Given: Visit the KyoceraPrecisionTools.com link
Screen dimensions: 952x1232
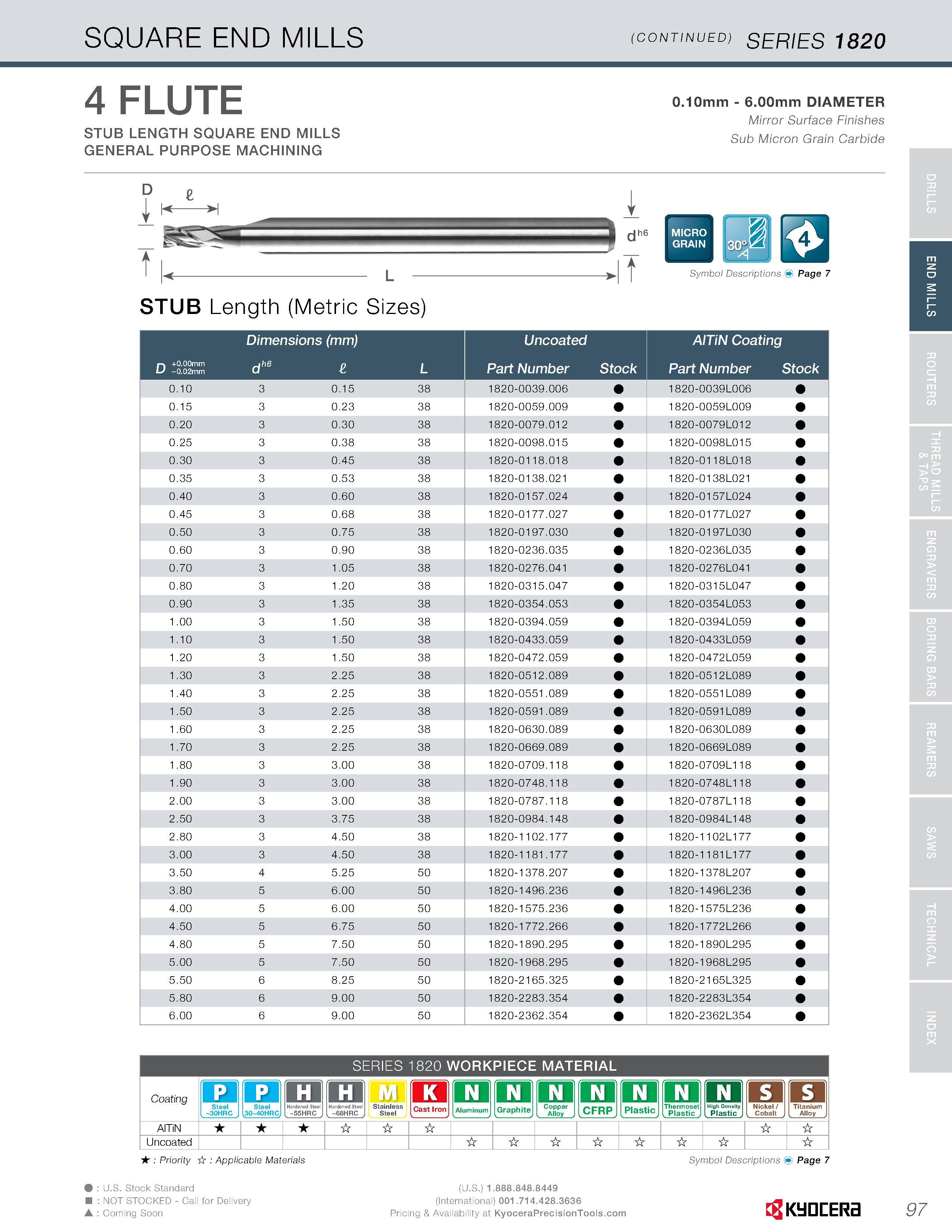Looking at the screenshot, I should 560,1213.
